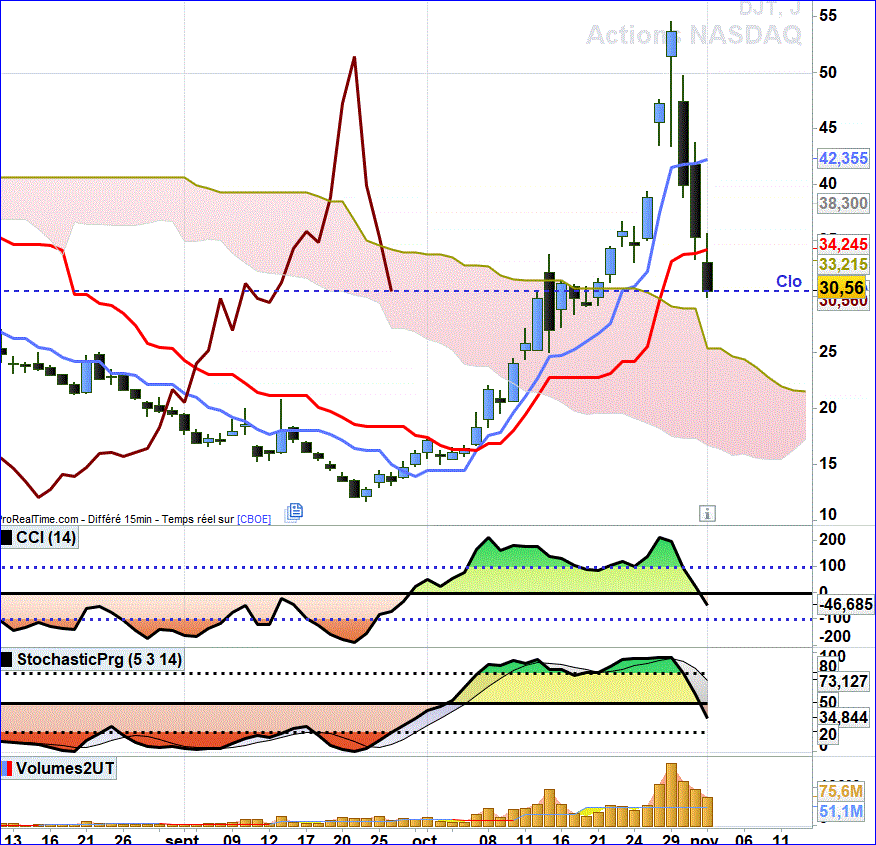Click the info icon at the chart's lower right
This screenshot has height=845, width=876.
707,513
